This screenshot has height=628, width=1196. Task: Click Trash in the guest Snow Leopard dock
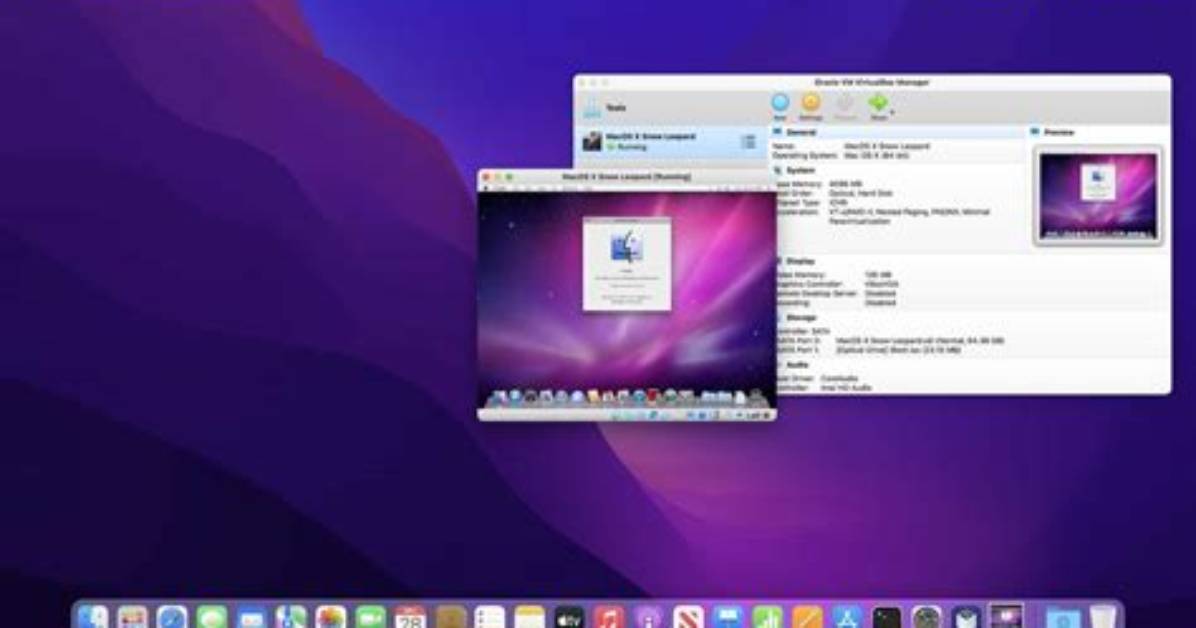click(755, 397)
